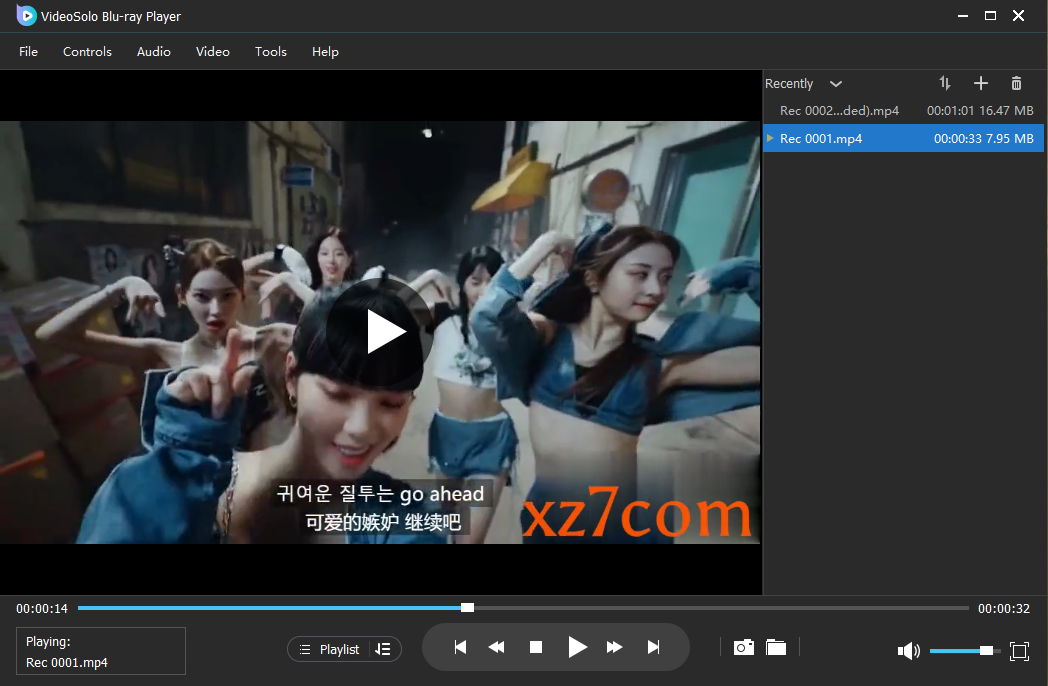Add a file with the plus icon
Screen dimensions: 1048x686
tap(980, 83)
